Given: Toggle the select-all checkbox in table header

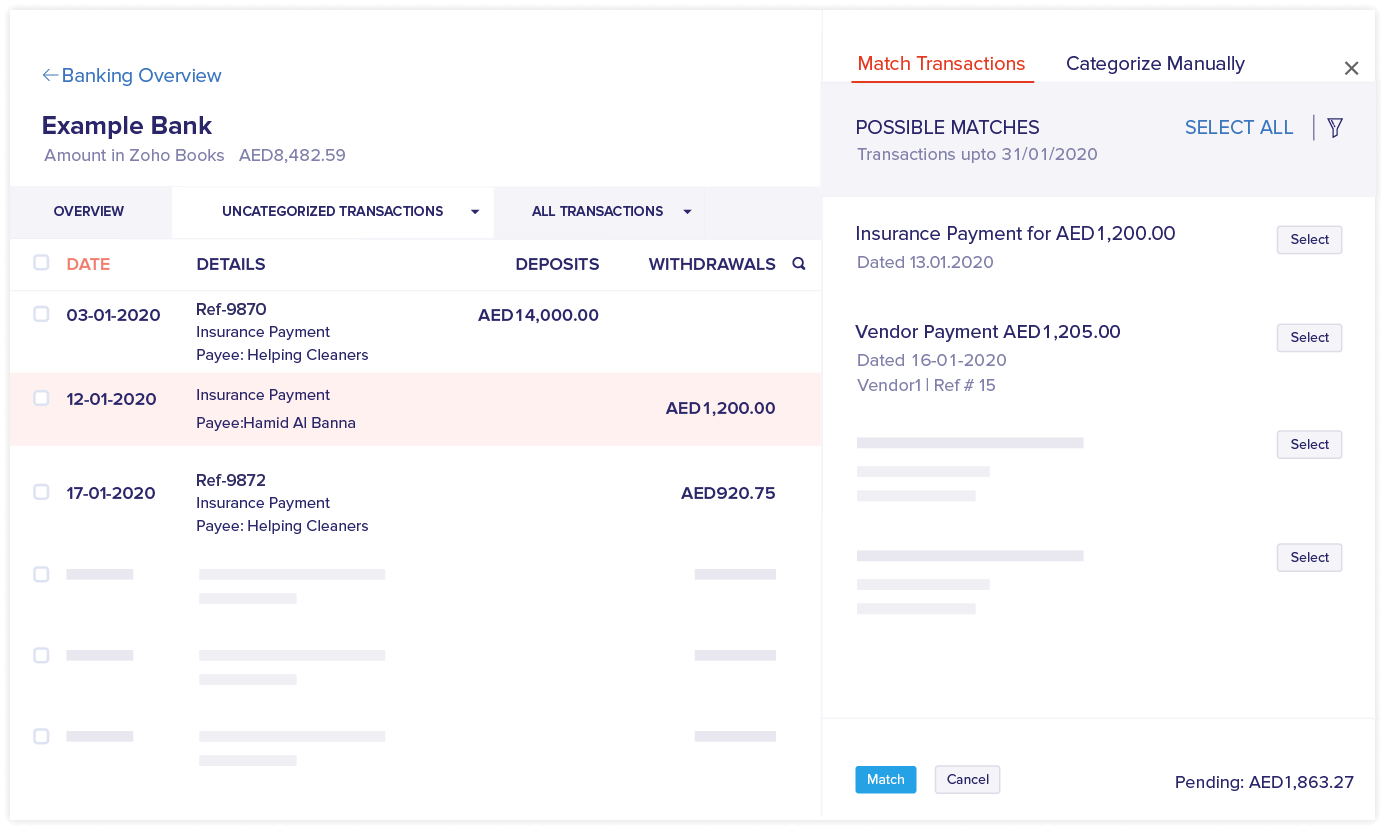Looking at the screenshot, I should [x=41, y=263].
